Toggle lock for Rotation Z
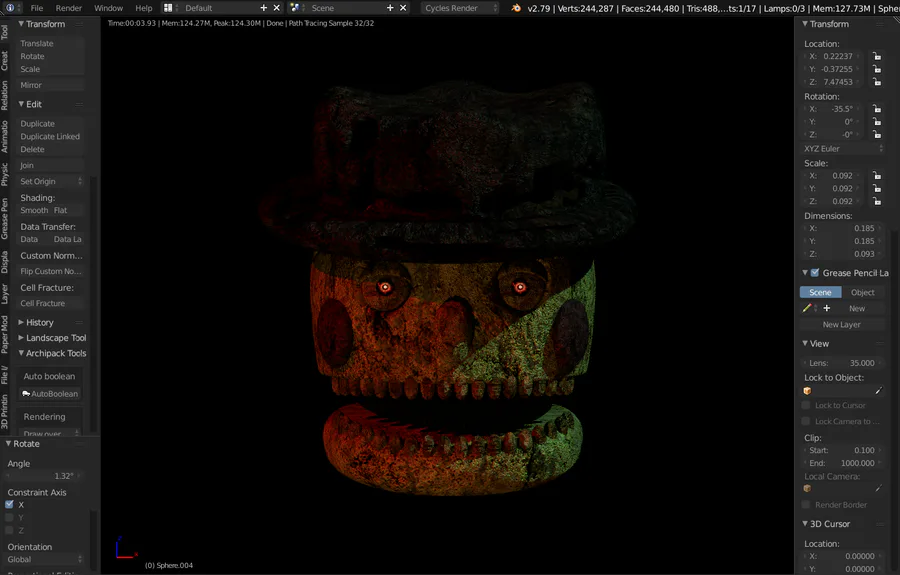 [877, 134]
